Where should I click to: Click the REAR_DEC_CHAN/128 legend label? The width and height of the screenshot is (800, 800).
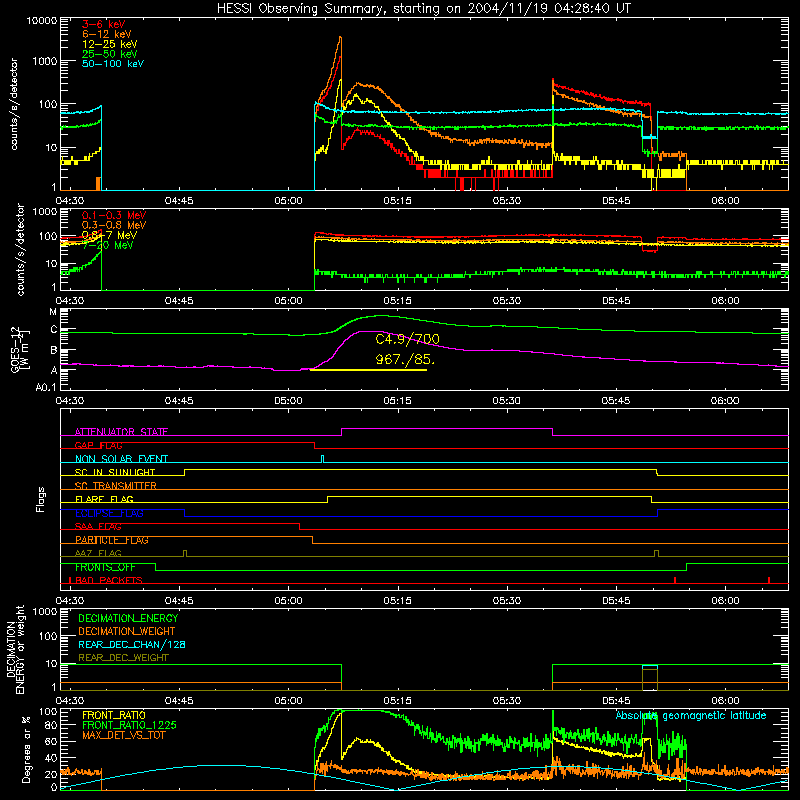(x=132, y=644)
